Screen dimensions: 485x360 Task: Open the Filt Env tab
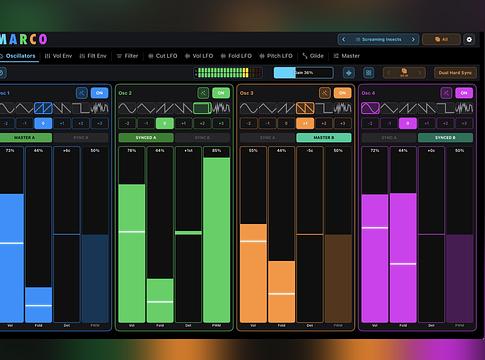point(93,56)
